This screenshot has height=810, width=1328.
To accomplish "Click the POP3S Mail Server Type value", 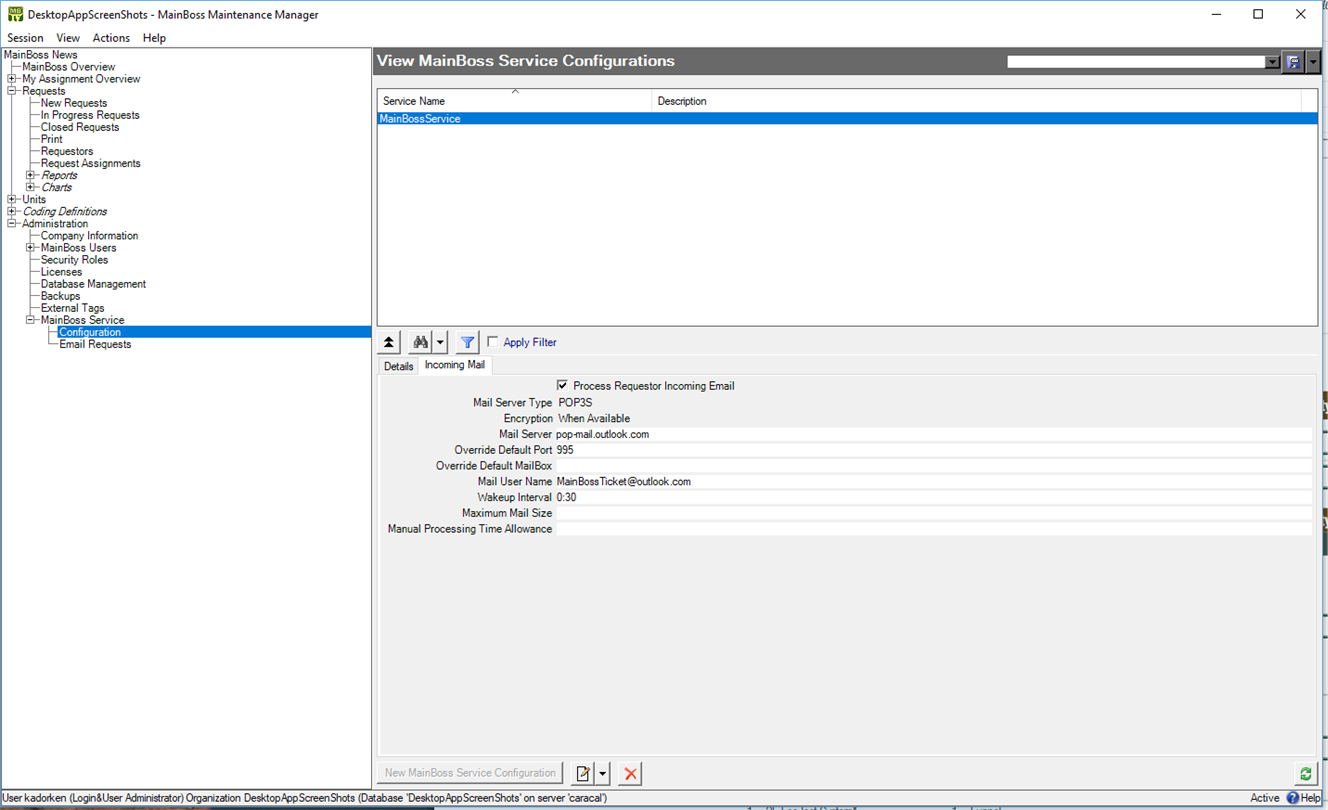I will click(x=575, y=403).
